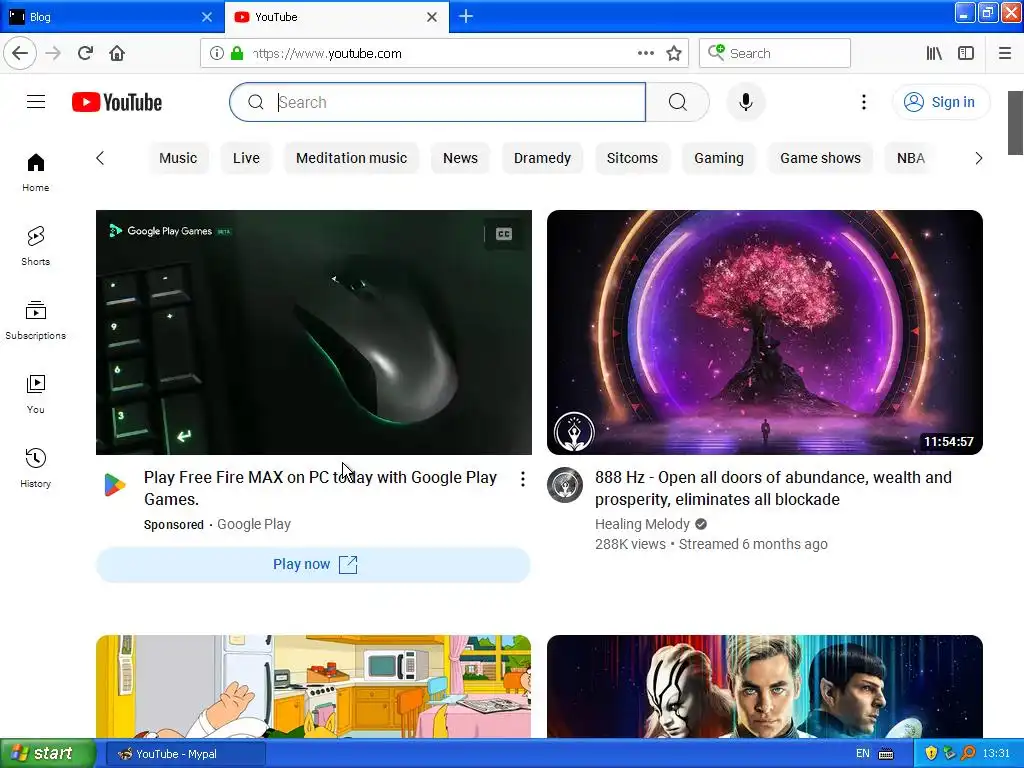Screen dimensions: 1024x768
Task: Click the Sign in button
Action: (x=941, y=102)
